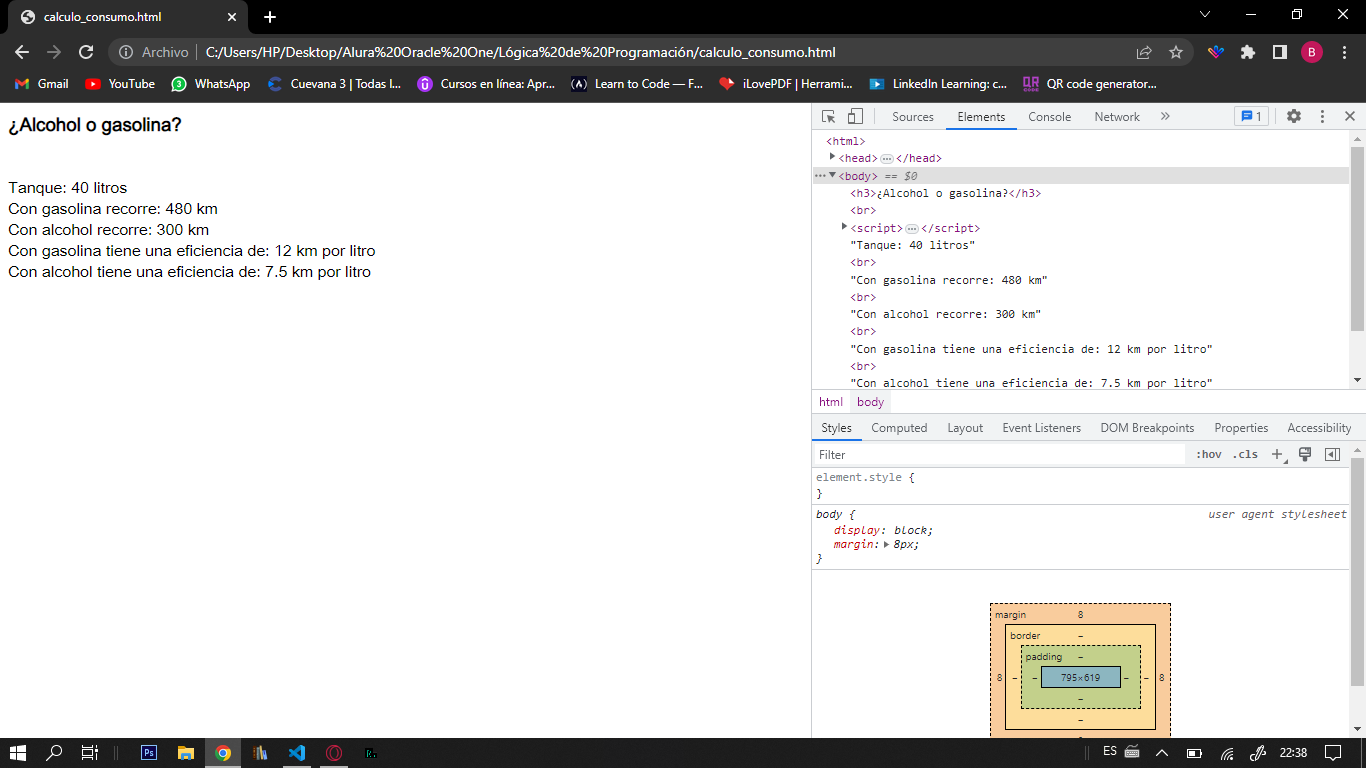Collapse the body element node
The image size is (1366, 768).
[832, 175]
